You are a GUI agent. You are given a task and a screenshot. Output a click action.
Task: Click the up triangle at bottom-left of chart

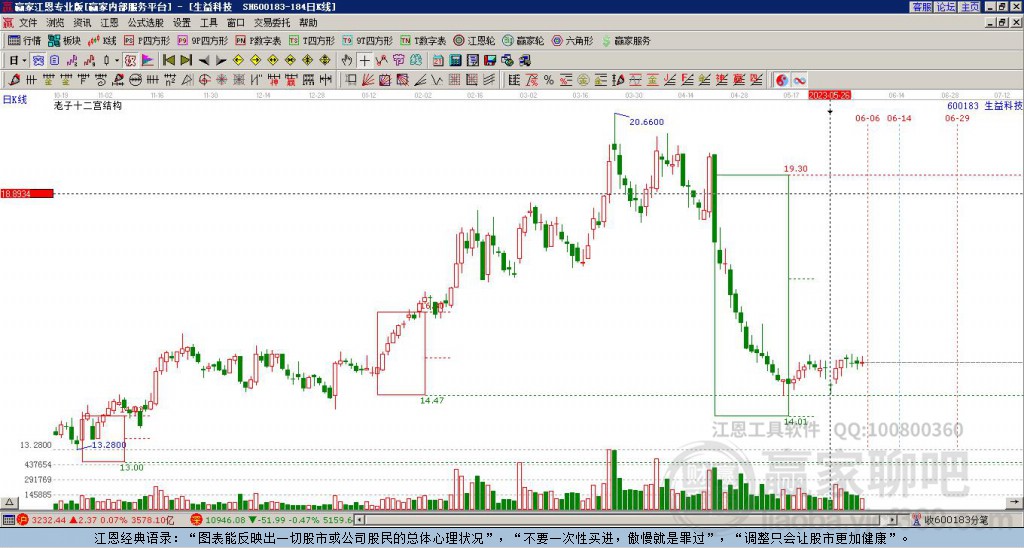[9, 502]
